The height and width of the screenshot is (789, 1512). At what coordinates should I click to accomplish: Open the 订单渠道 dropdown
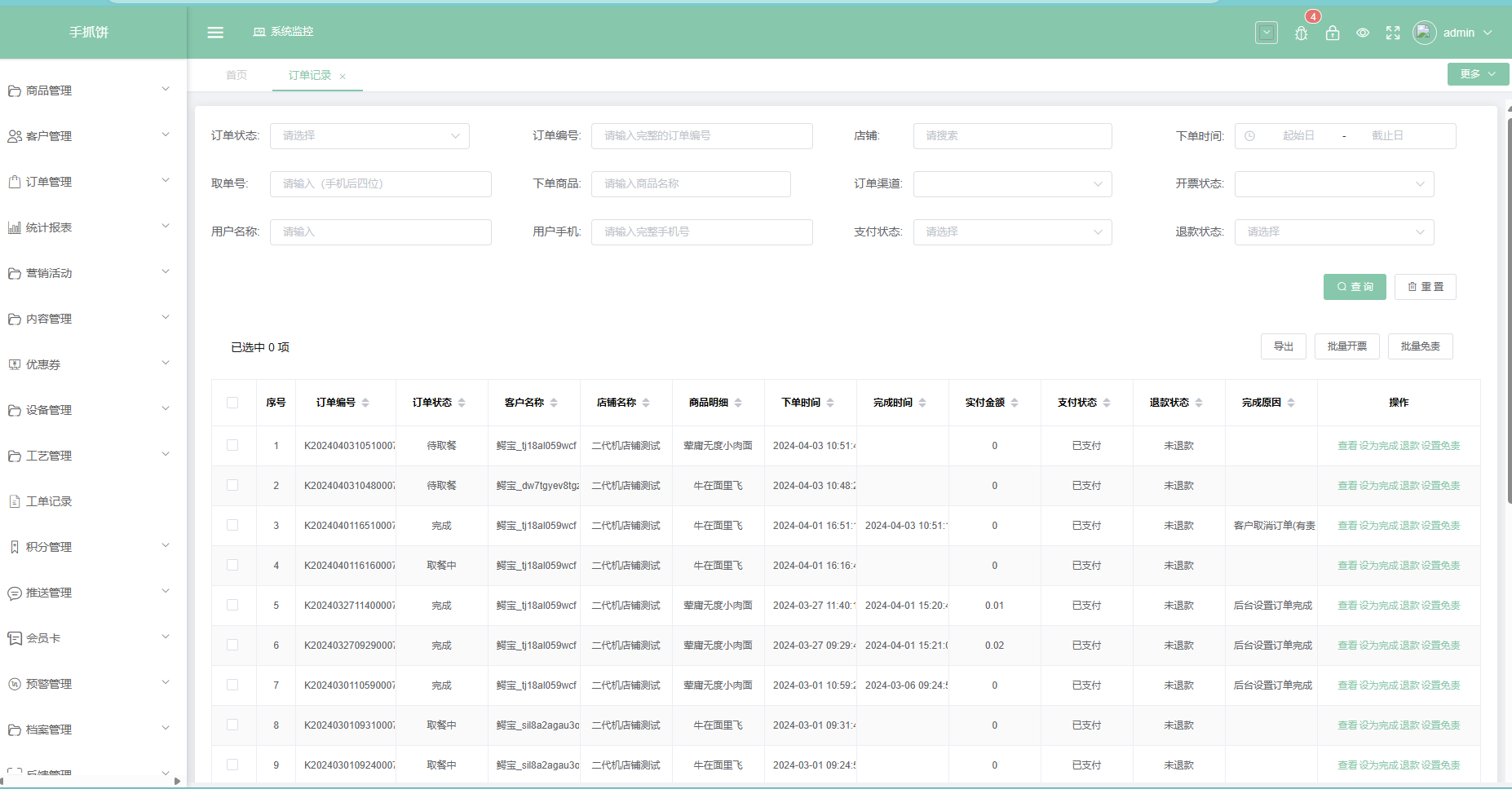[1012, 184]
